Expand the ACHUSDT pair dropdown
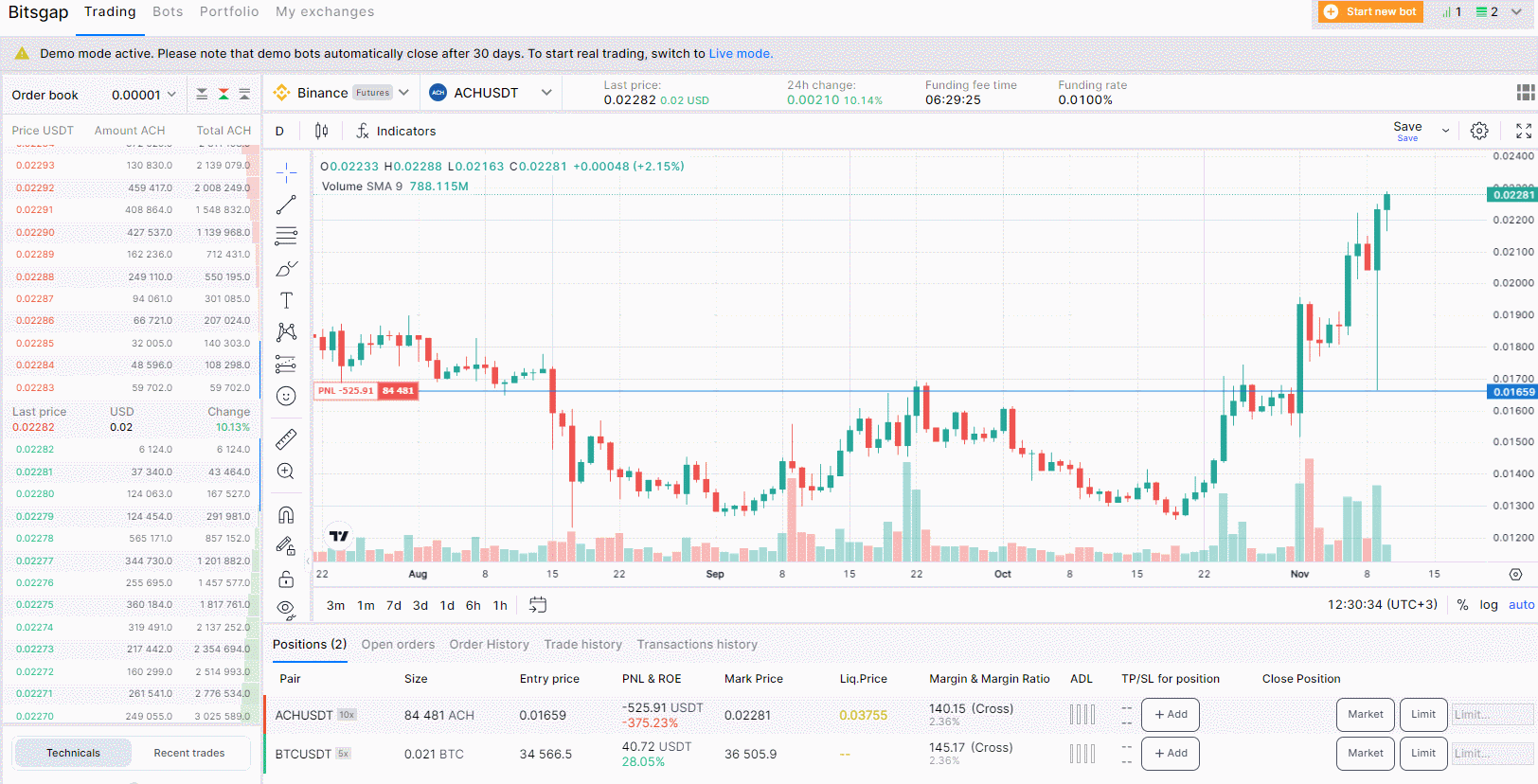1538x784 pixels. pos(546,93)
